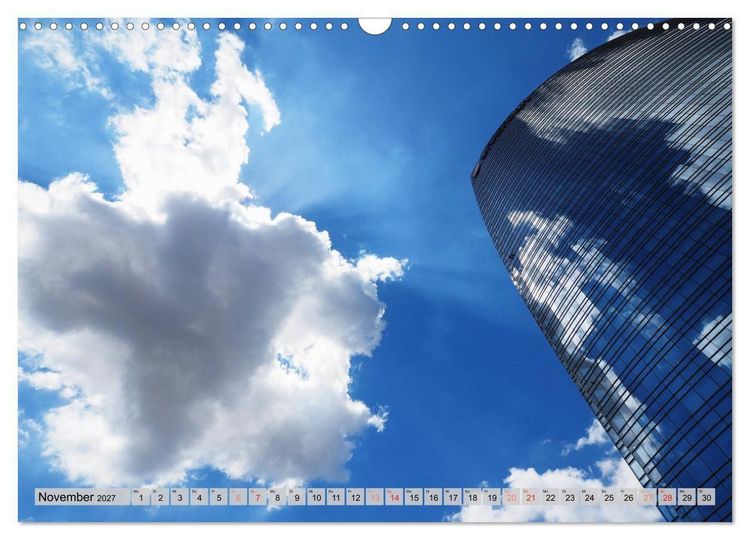Viewport: 750px width, 540px height.
Task: Pick the red Sunday date 14
Action: 395,497
